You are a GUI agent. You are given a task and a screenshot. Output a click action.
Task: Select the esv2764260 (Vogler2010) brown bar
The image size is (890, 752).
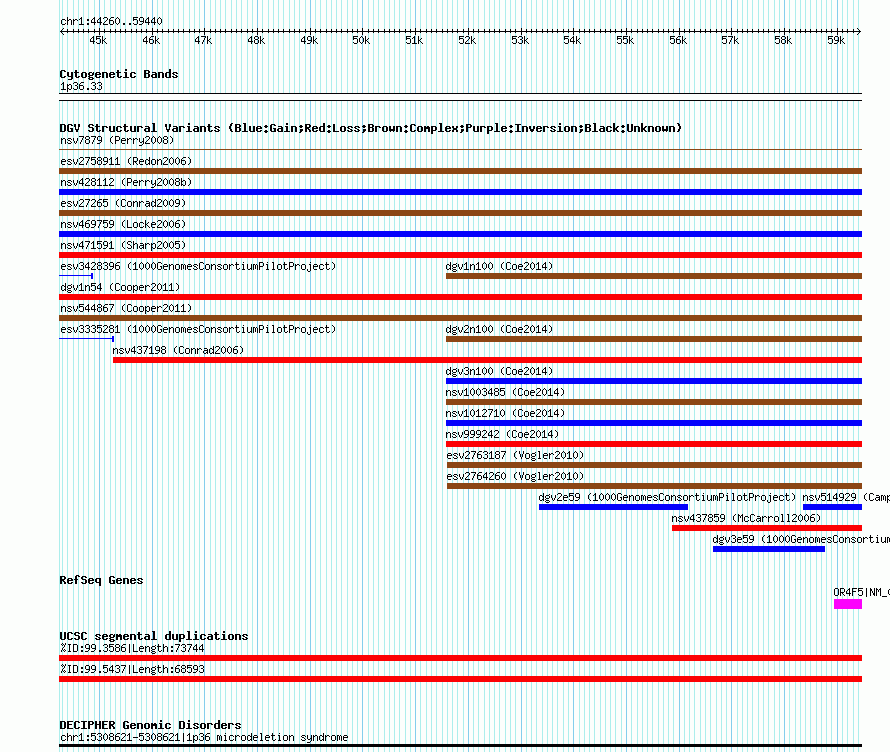[654, 486]
